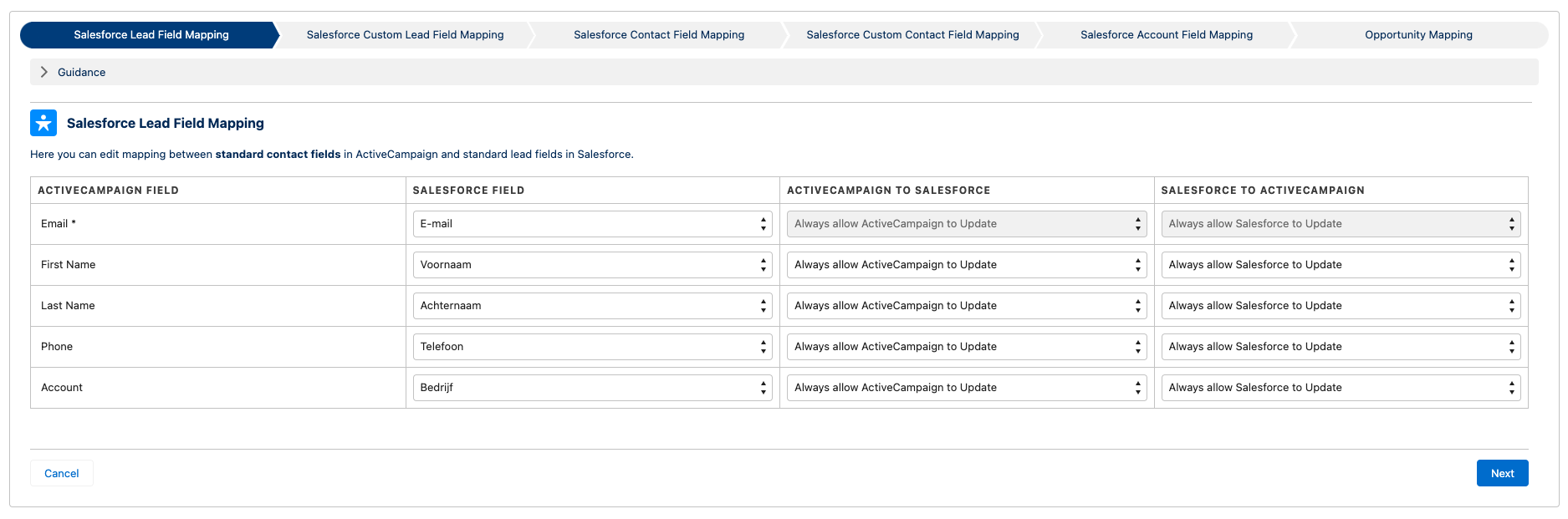Change First Name ActiveCampaign to Salesforce setting
Image resolution: width=1568 pixels, height=519 pixels.
coord(967,265)
